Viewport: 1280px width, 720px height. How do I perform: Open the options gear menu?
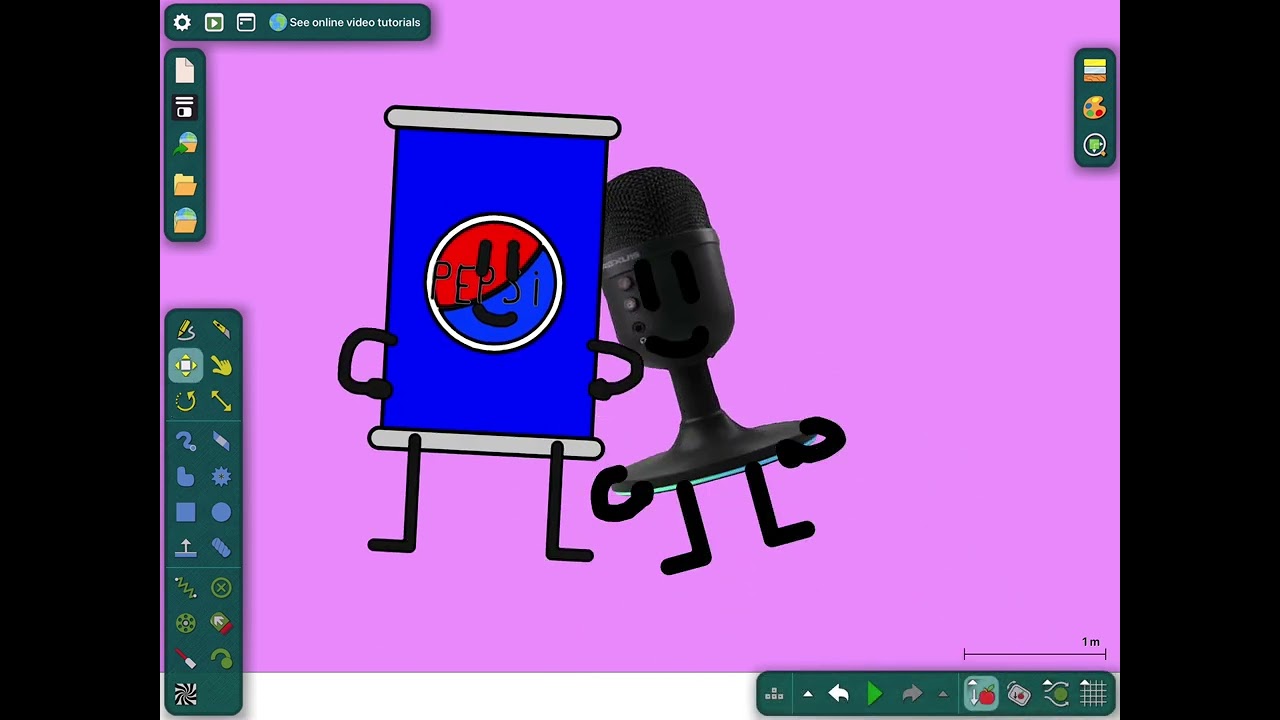(x=182, y=22)
